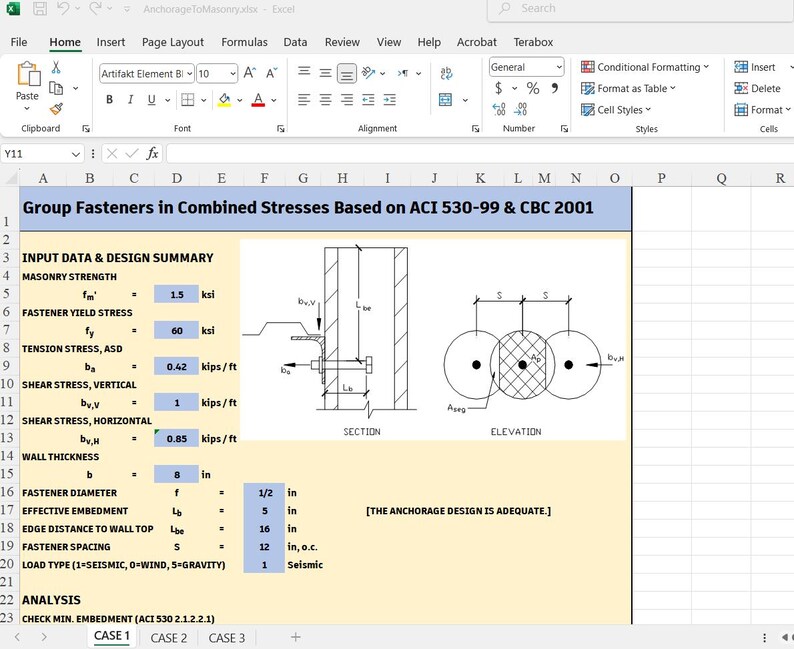Increase font size with larger A
The image size is (794, 649).
point(250,73)
